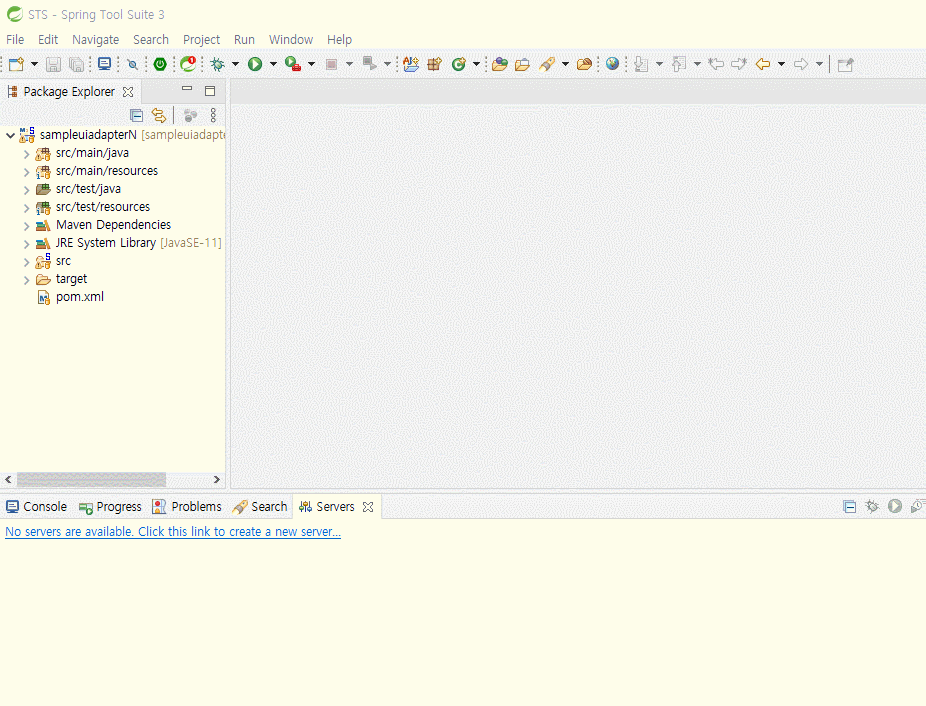Save the current file using the toolbar

(52, 64)
